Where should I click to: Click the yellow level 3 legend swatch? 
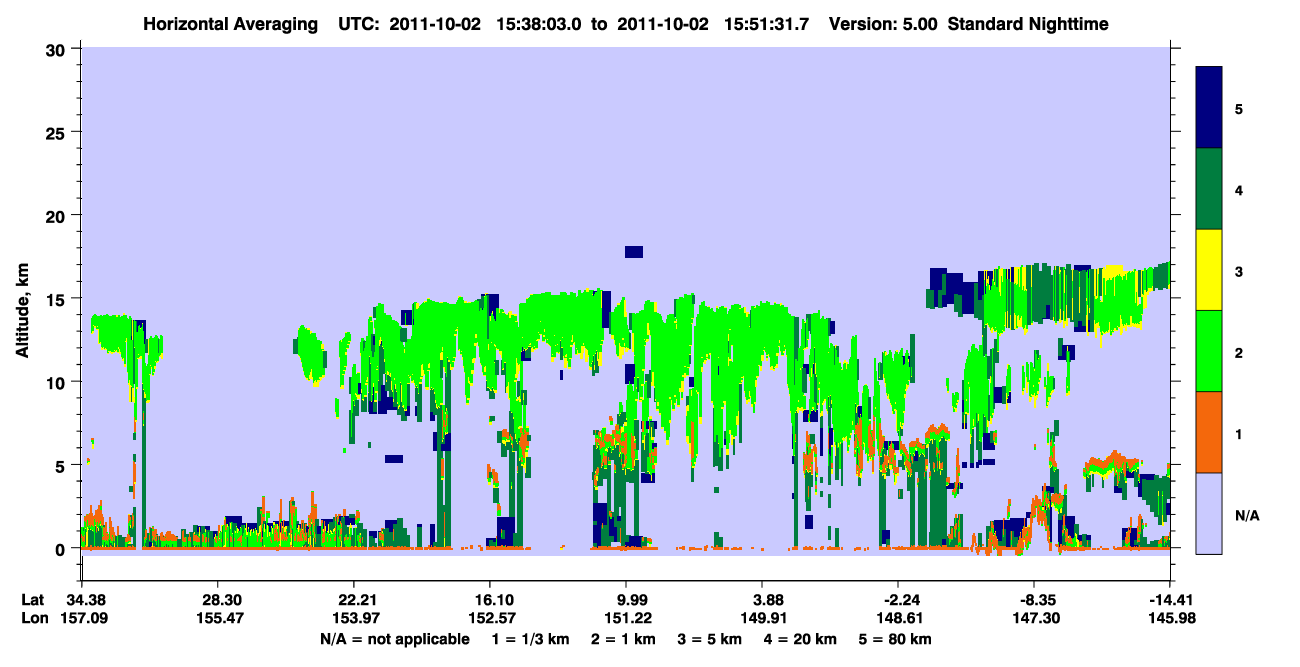tap(1209, 270)
